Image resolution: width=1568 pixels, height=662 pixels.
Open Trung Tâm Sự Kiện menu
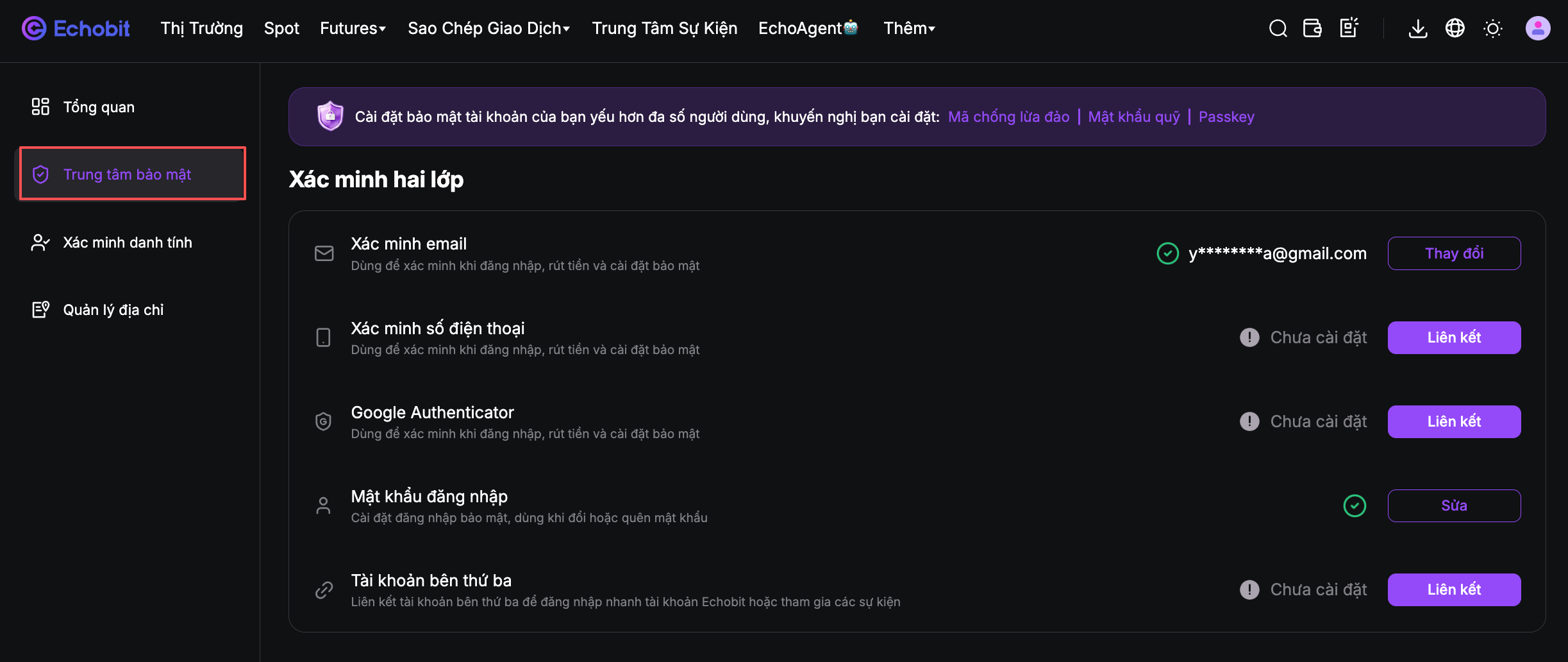click(x=664, y=28)
